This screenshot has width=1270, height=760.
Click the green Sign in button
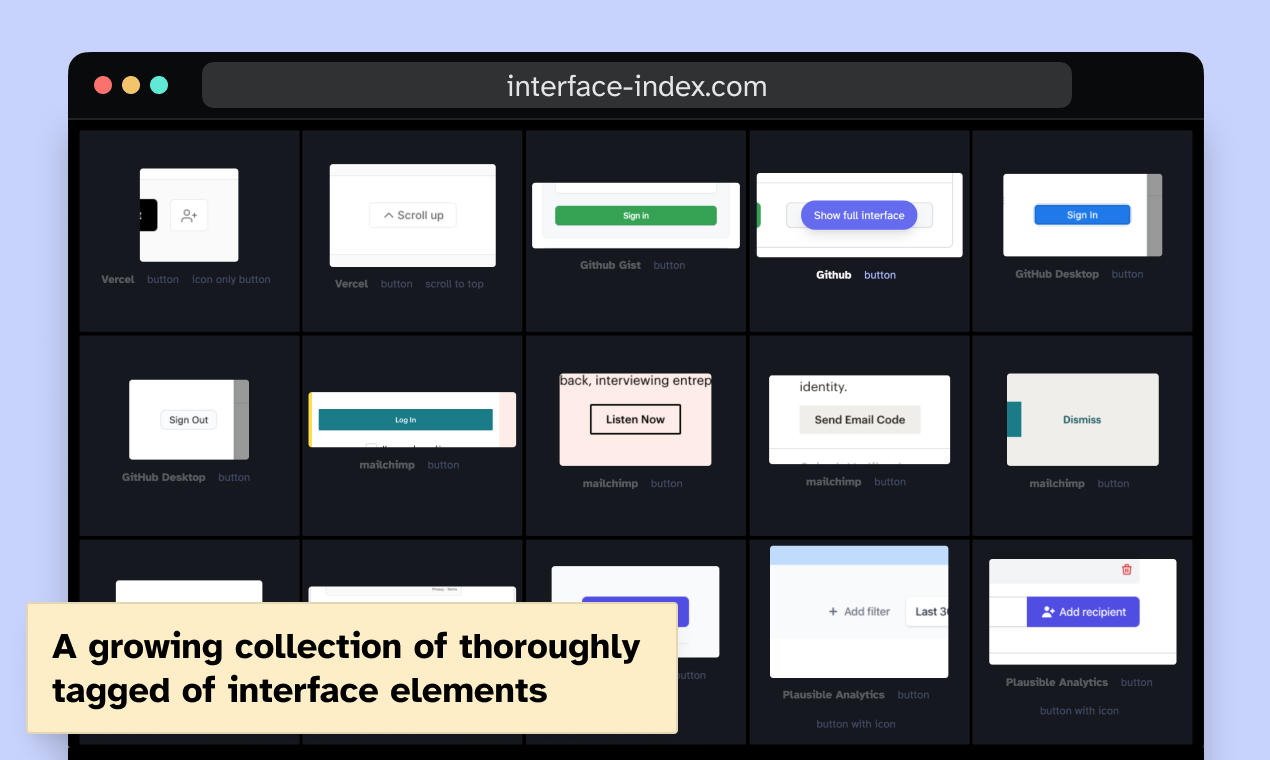coord(636,215)
